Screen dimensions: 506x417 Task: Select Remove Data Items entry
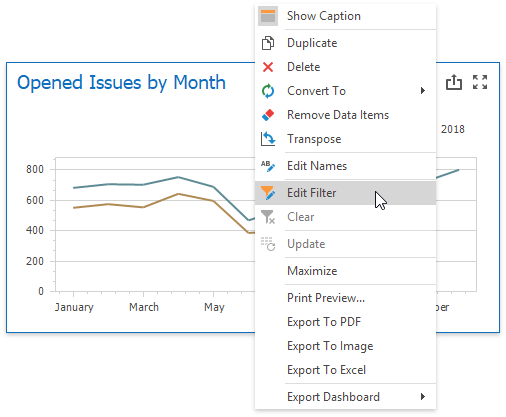(346, 115)
